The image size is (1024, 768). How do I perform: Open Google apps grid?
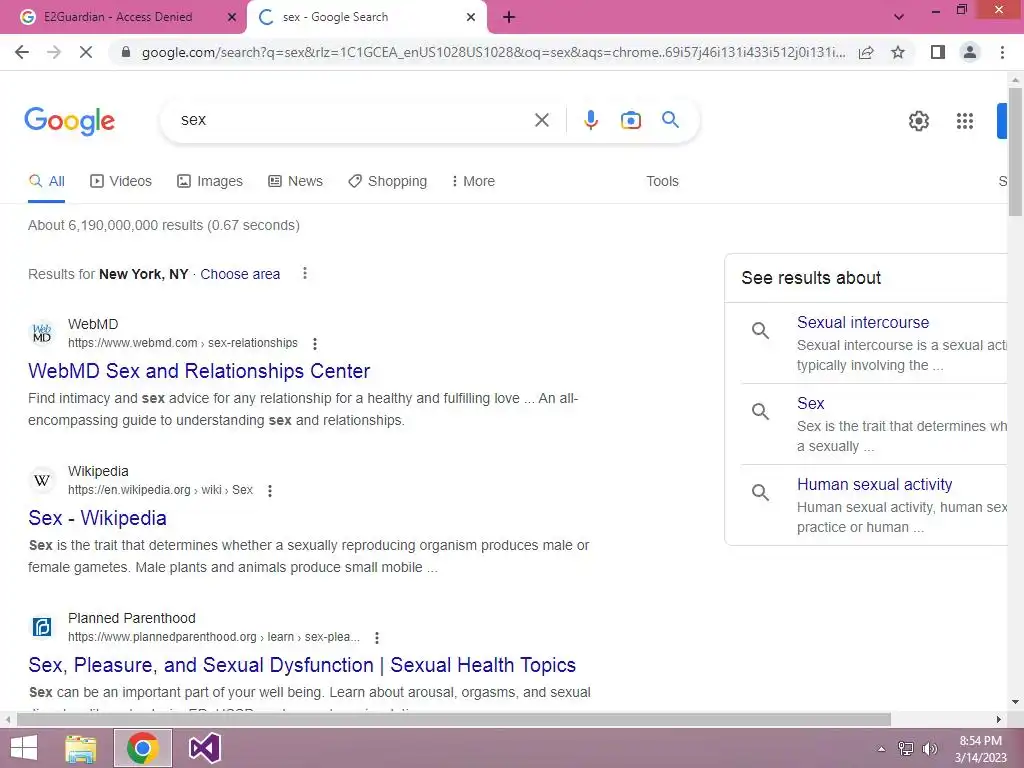pos(965,121)
